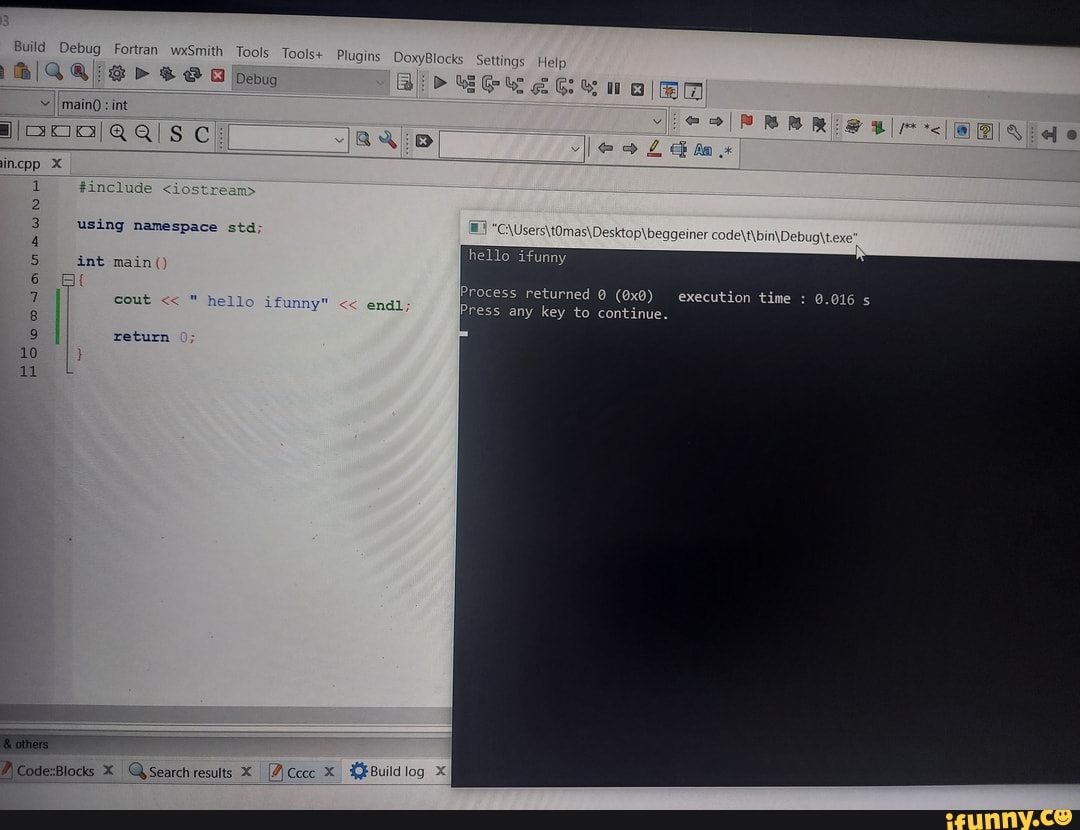Click the Replace magnifier icon
Screen dimensions: 1080x830
pyautogui.click(x=79, y=72)
